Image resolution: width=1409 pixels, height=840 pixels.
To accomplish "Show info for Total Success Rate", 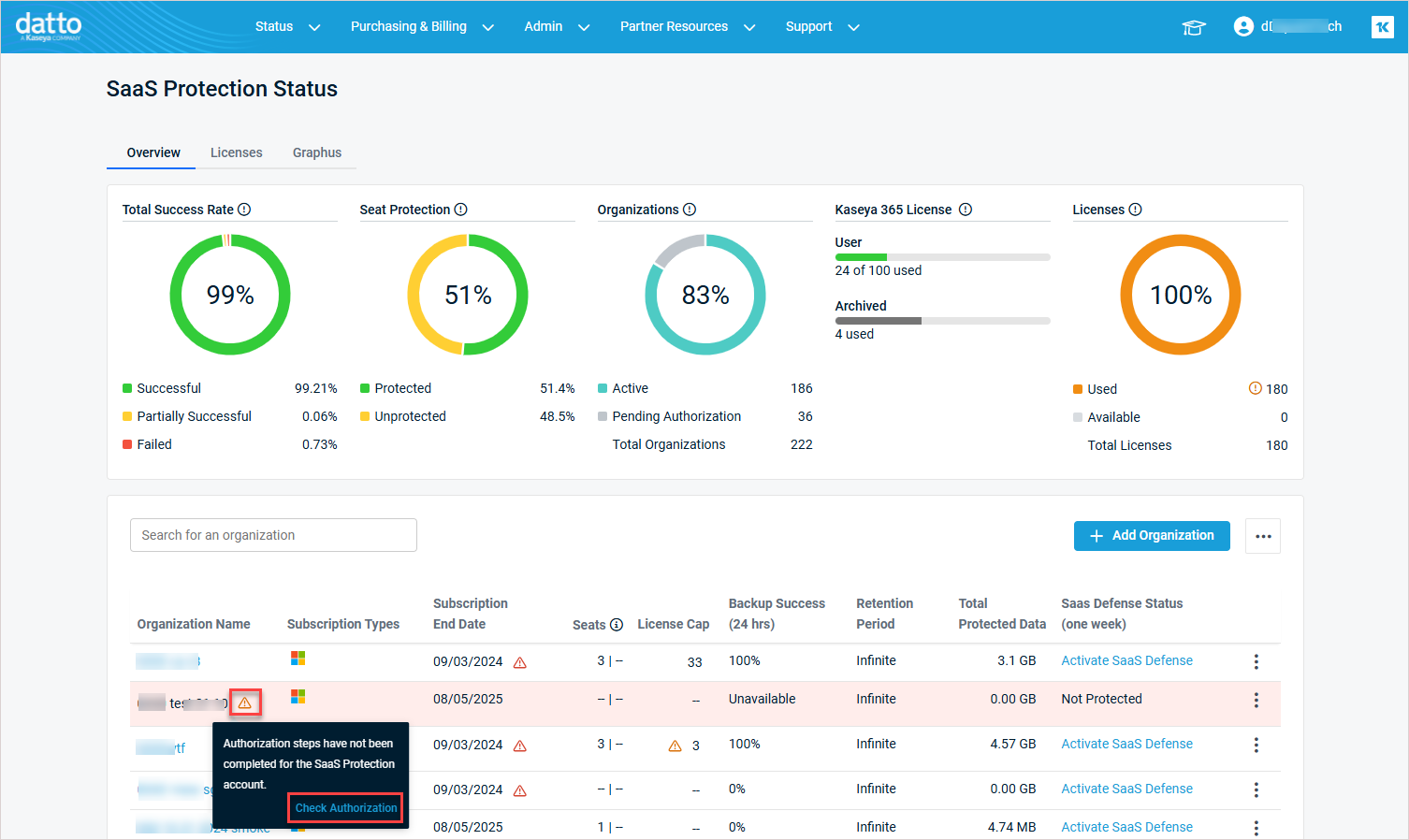I will pyautogui.click(x=244, y=210).
